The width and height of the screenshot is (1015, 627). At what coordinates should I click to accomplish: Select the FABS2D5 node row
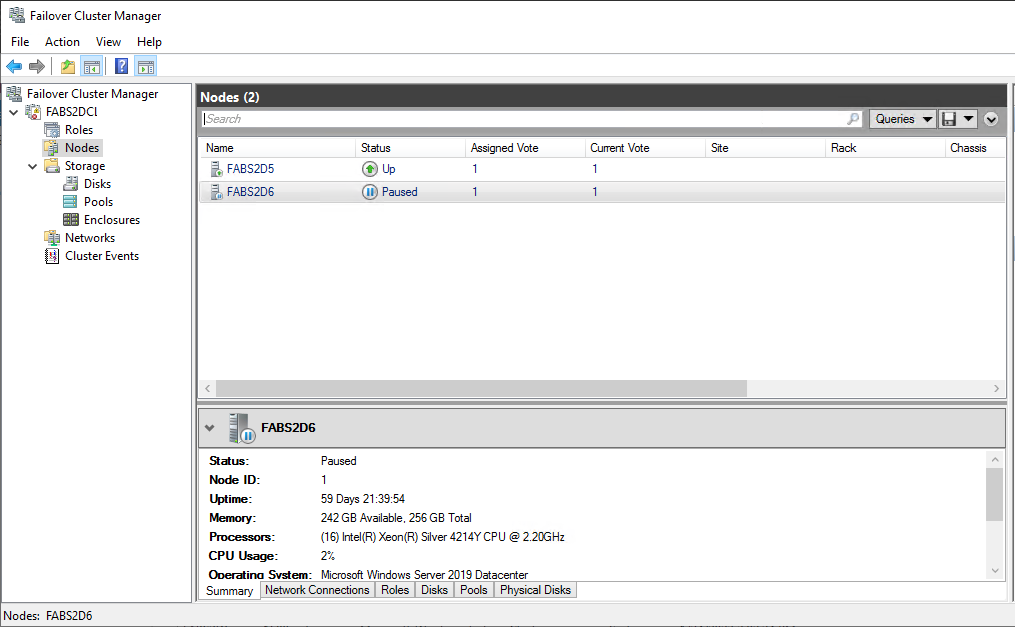tap(250, 169)
